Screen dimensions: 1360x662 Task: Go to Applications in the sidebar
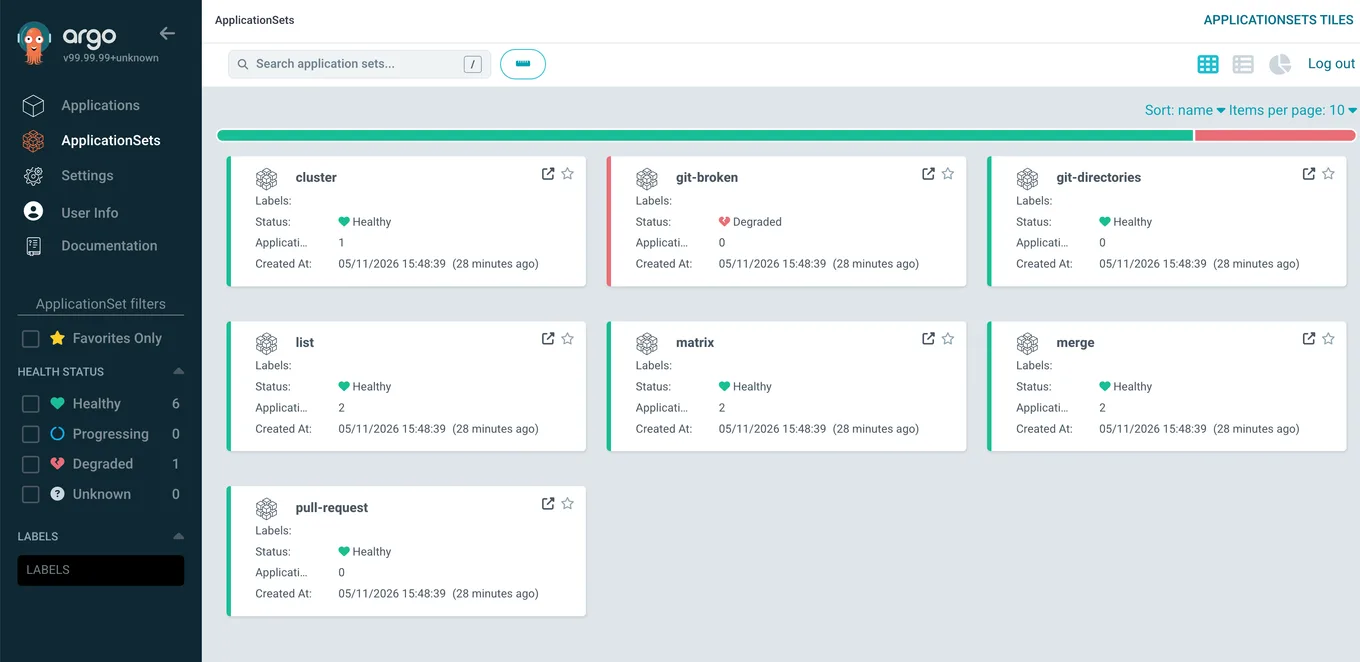coord(100,105)
